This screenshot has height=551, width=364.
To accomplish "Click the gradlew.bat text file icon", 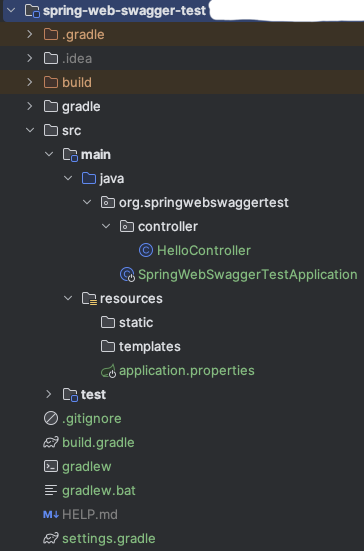I will pos(51,490).
